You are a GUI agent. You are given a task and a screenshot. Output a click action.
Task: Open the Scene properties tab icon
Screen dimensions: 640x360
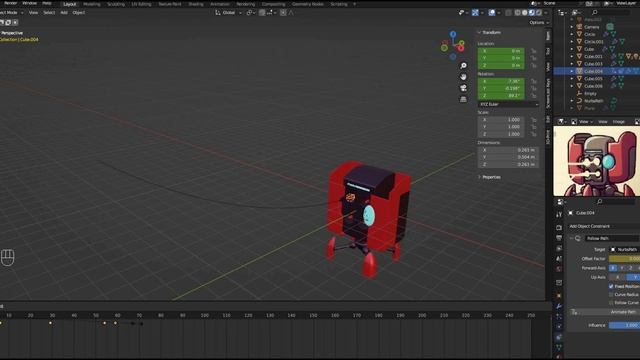(x=559, y=258)
